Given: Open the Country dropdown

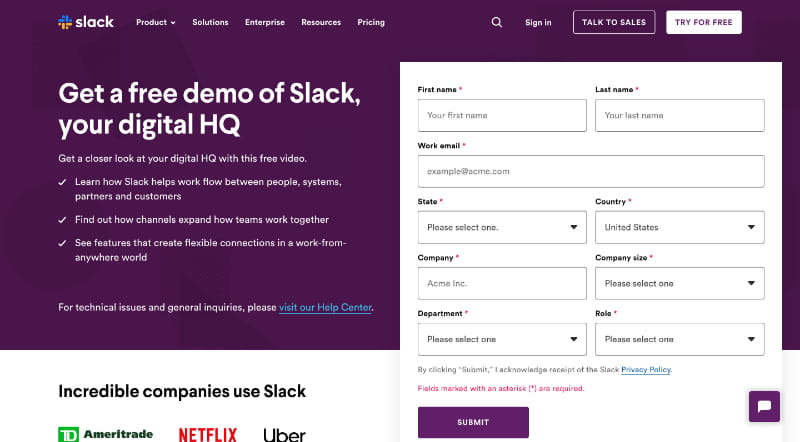Looking at the screenshot, I should [679, 227].
